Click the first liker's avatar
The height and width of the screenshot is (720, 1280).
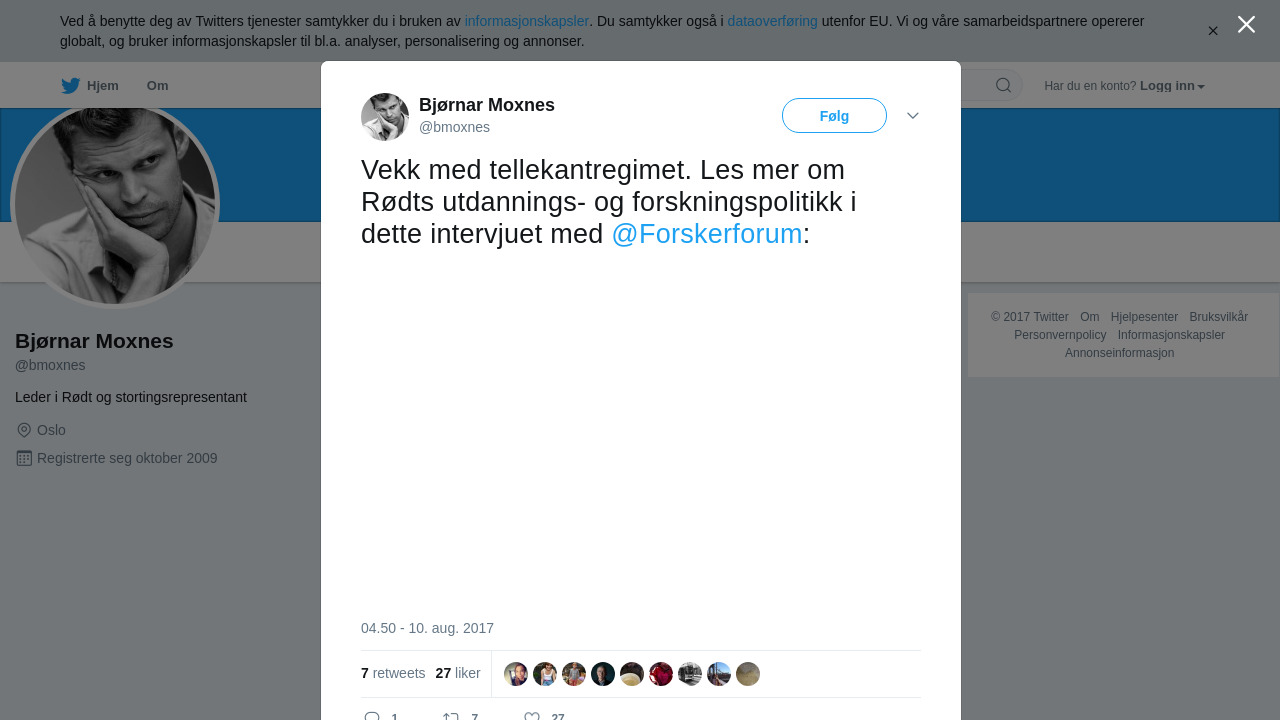coord(516,674)
